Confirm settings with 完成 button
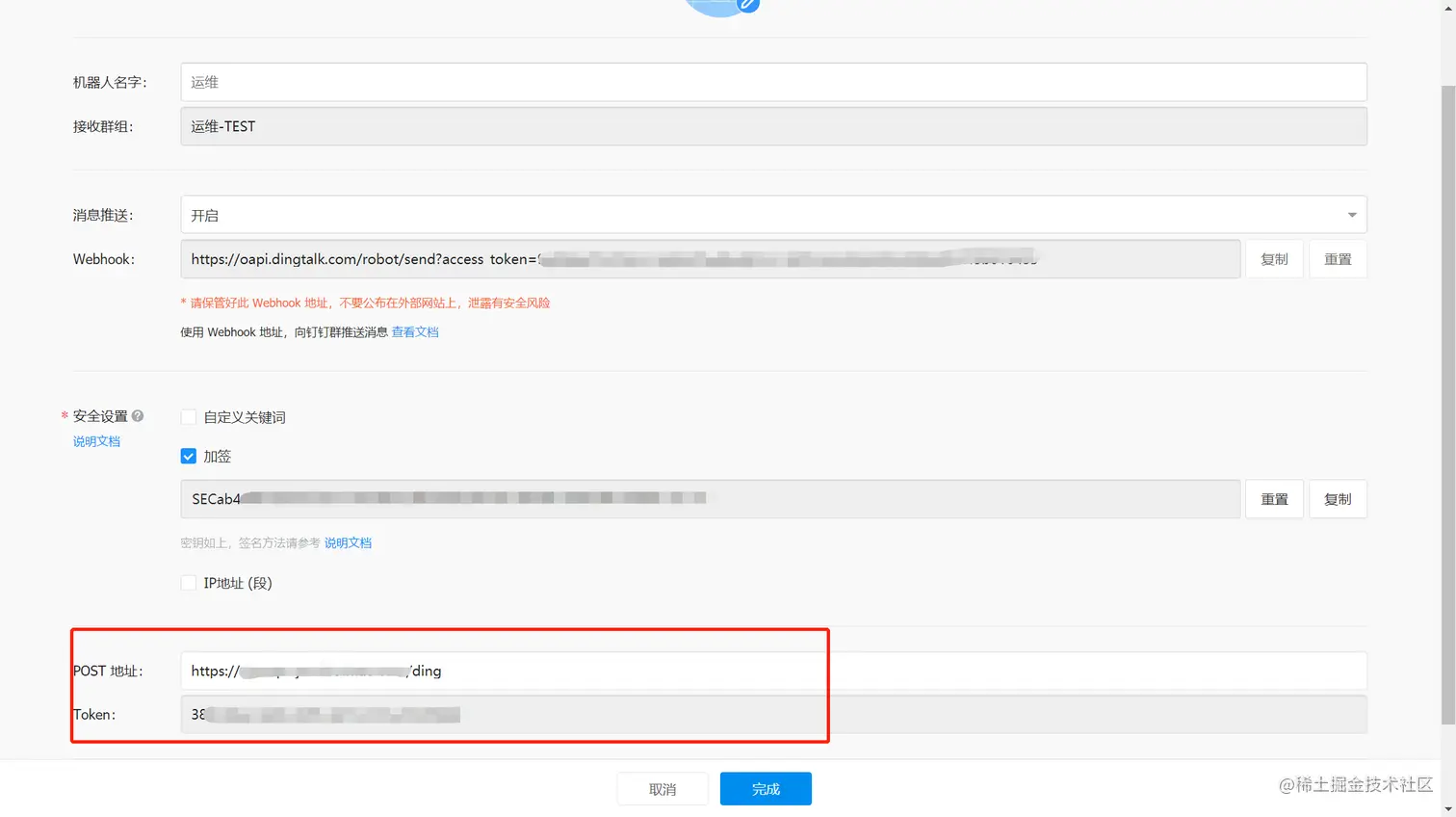This screenshot has width=1456, height=817. [766, 789]
